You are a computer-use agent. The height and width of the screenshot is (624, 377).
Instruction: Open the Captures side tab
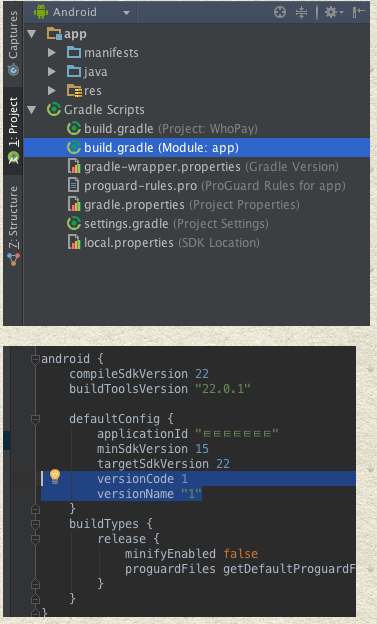pos(13,44)
